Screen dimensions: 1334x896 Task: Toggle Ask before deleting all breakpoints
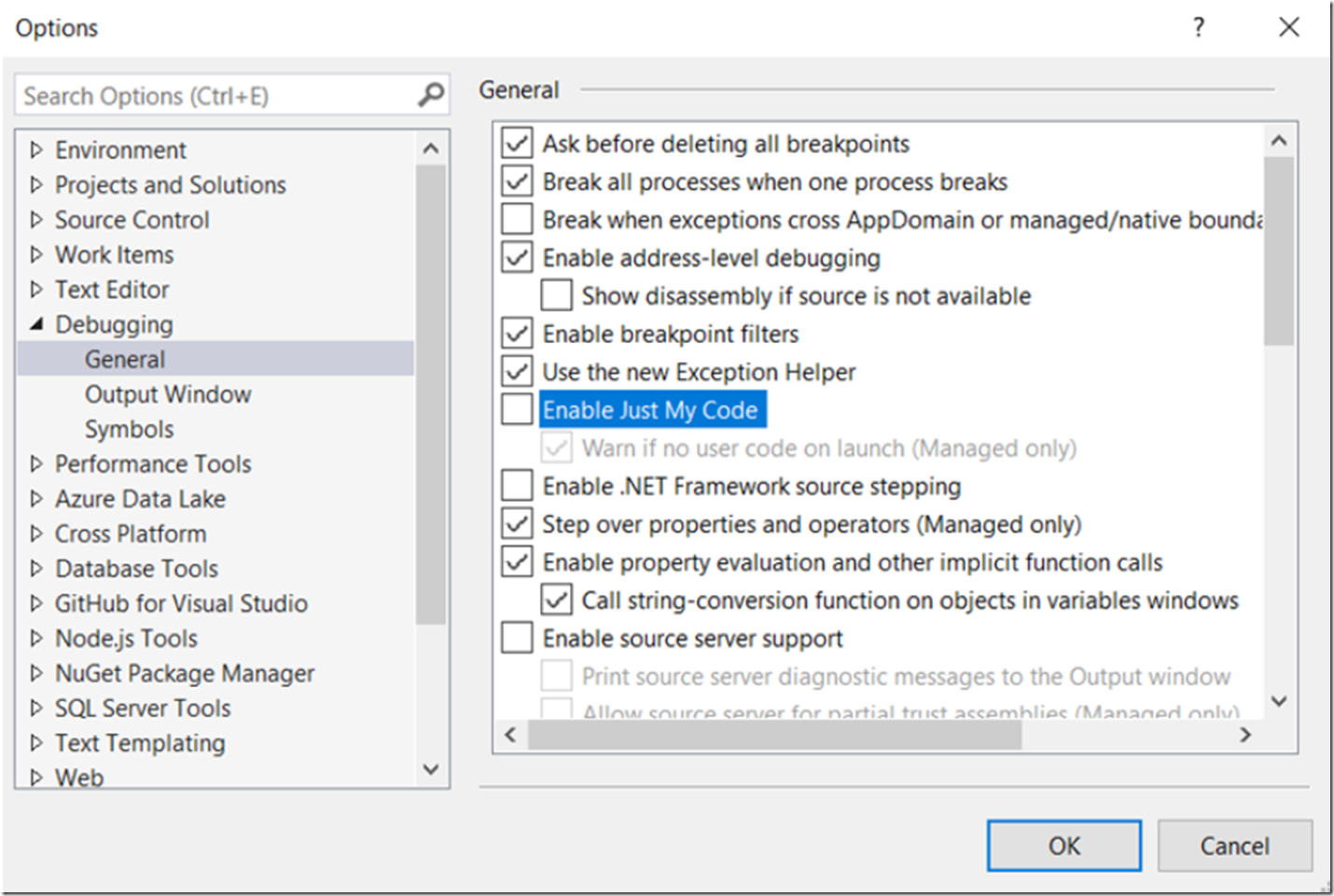[517, 143]
